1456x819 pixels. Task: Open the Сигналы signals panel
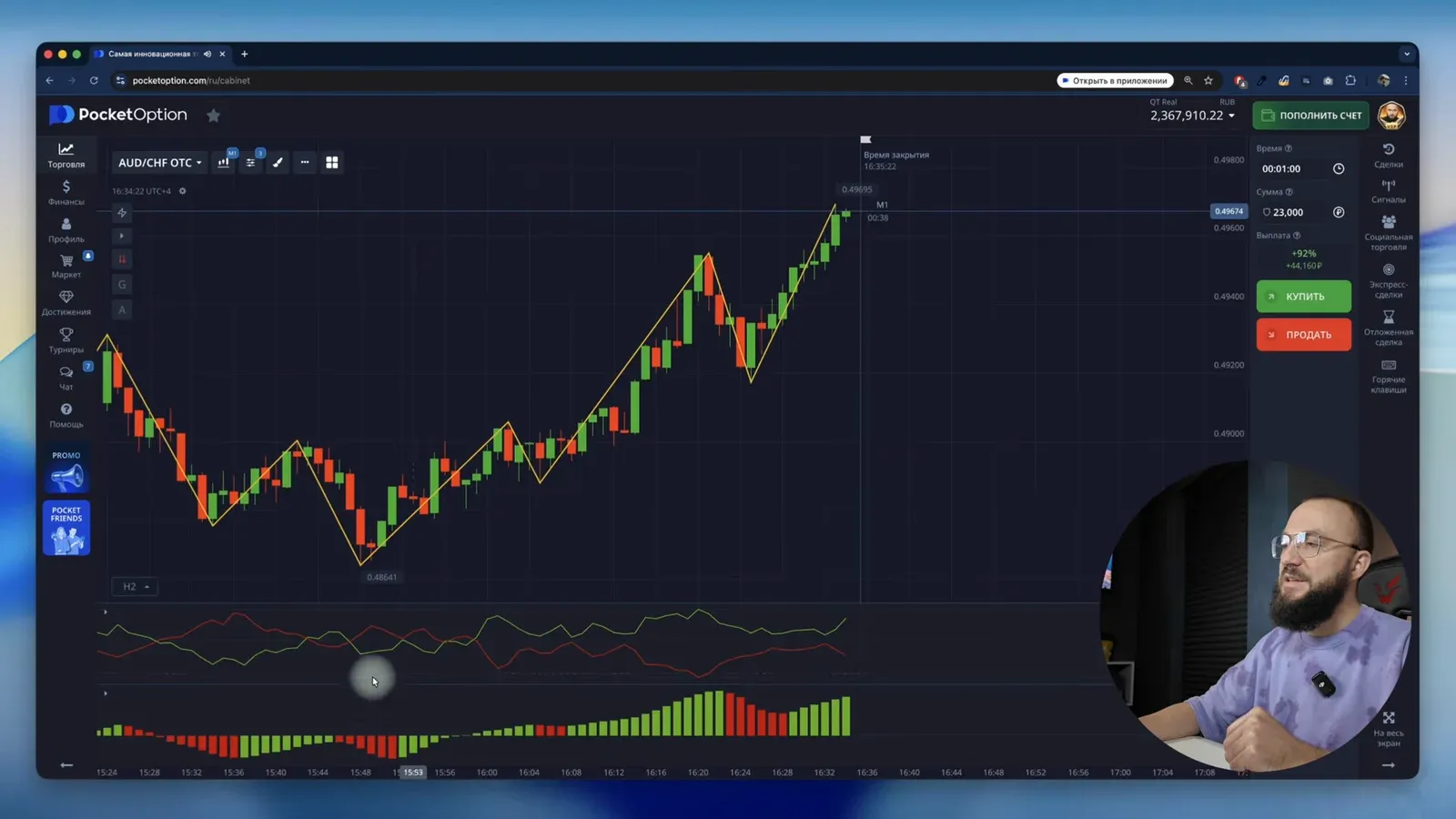pyautogui.click(x=1388, y=191)
